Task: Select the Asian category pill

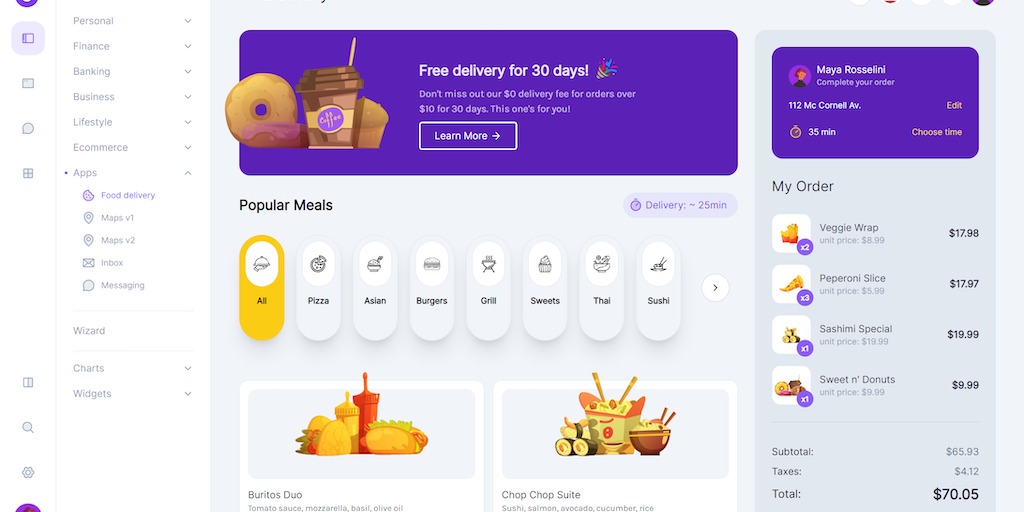Action: pos(375,287)
